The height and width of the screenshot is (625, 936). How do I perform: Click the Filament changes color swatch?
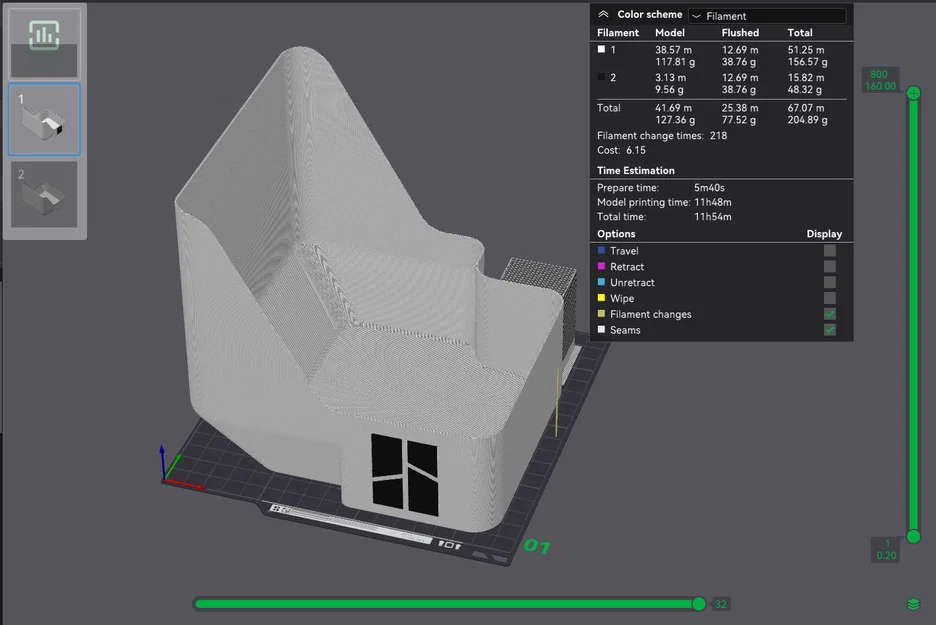pyautogui.click(x=601, y=313)
